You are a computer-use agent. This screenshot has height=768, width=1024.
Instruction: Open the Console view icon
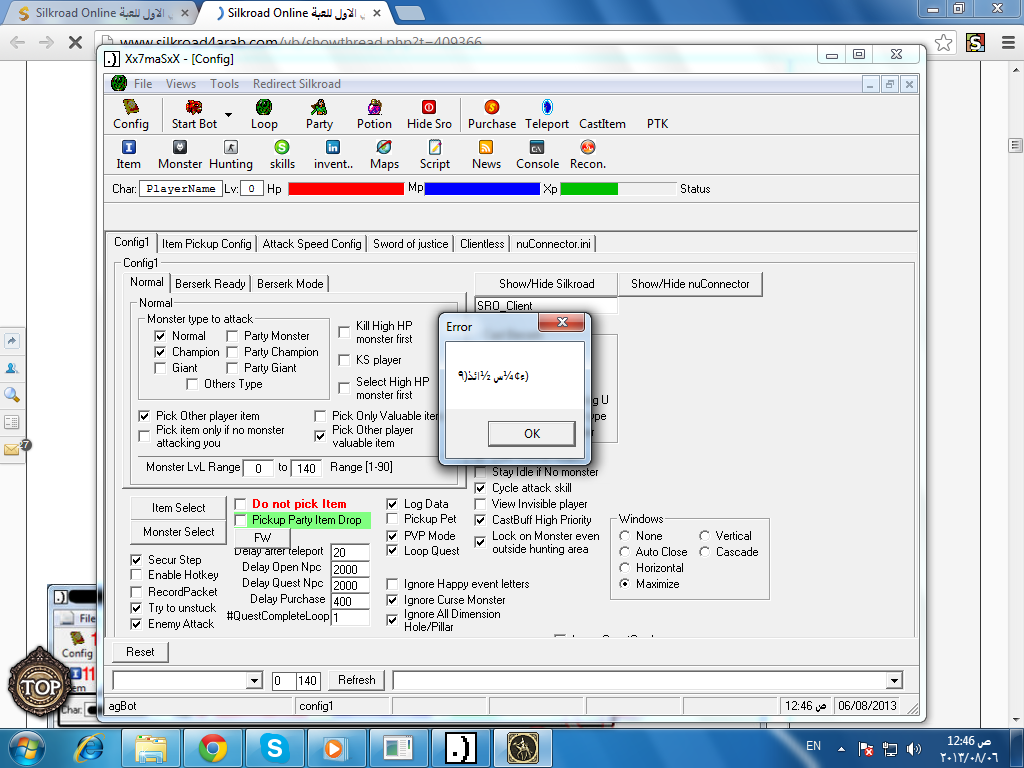click(537, 155)
